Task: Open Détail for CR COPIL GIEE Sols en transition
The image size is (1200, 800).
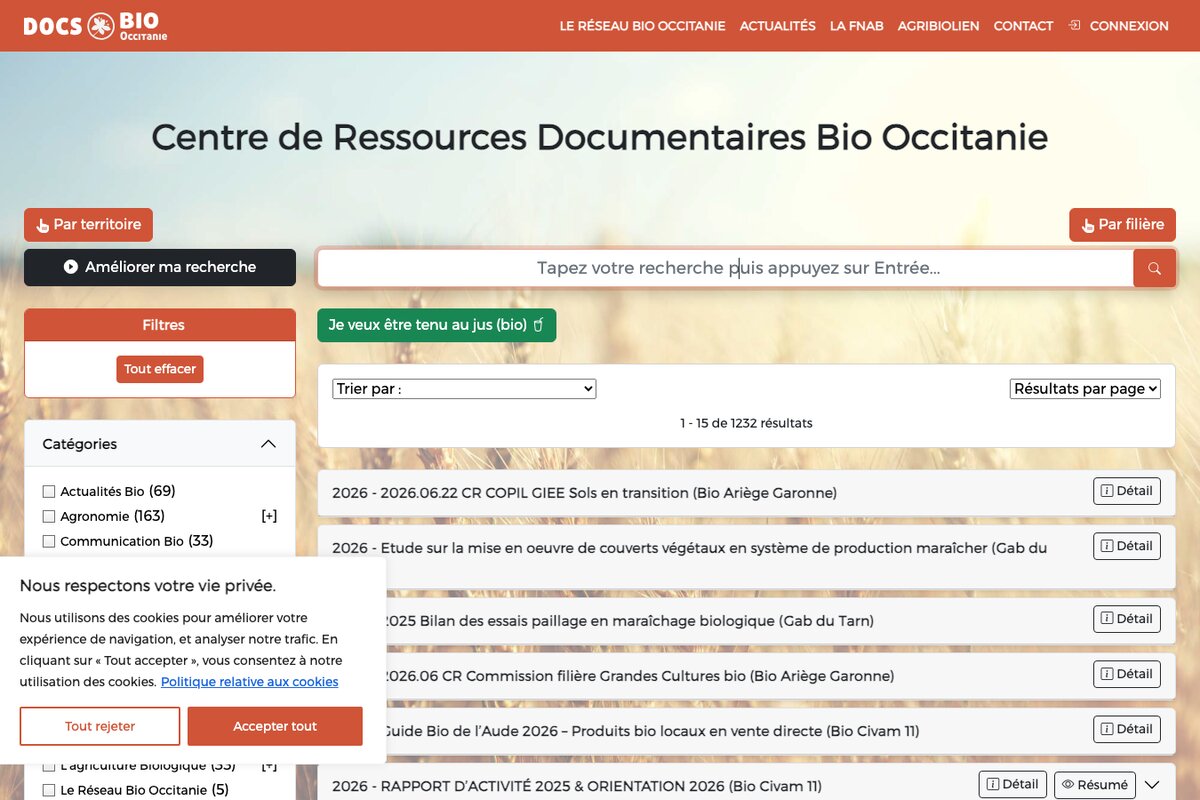Action: coord(1127,491)
